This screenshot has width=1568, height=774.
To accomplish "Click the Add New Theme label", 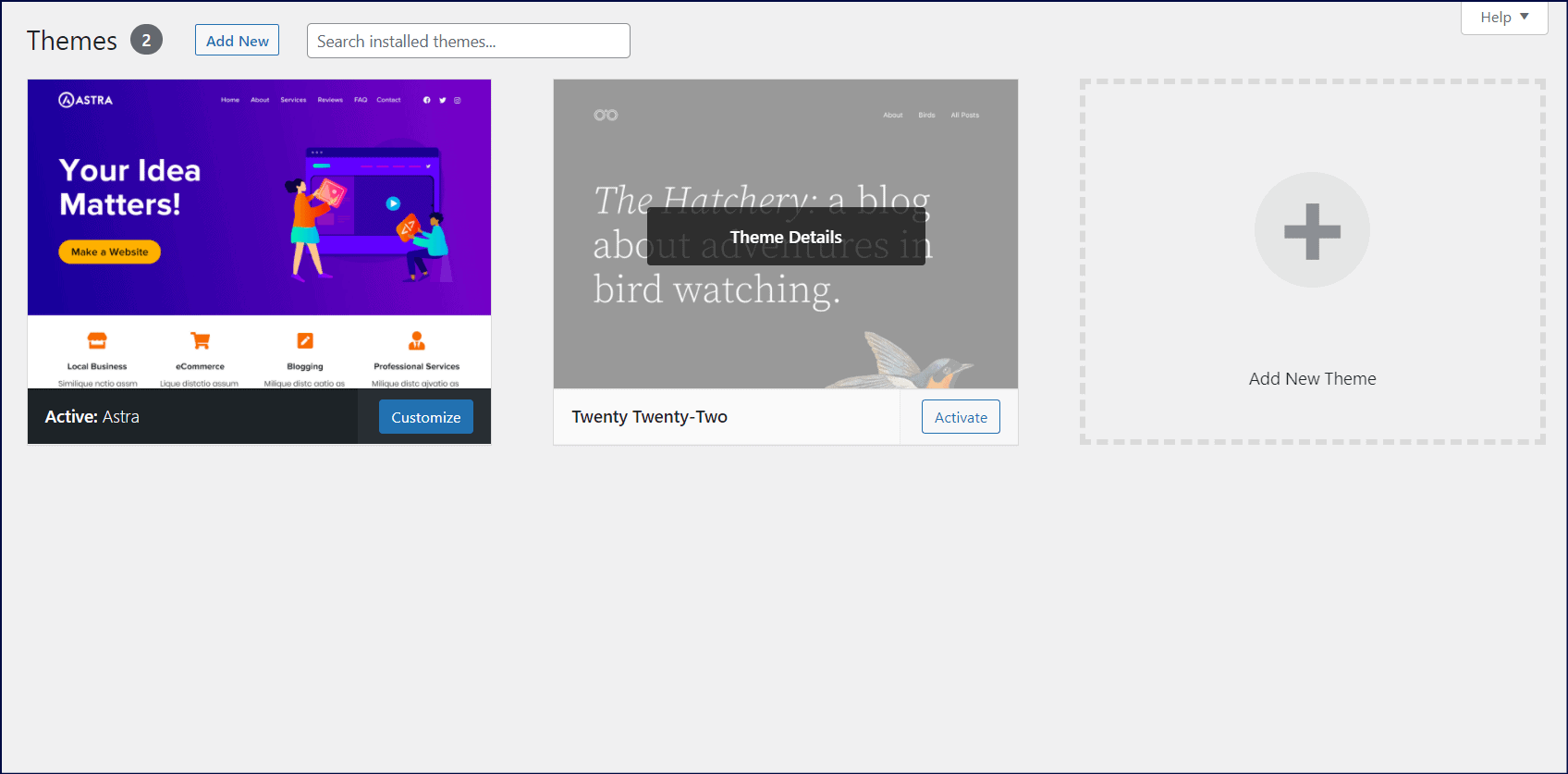I will point(1312,379).
